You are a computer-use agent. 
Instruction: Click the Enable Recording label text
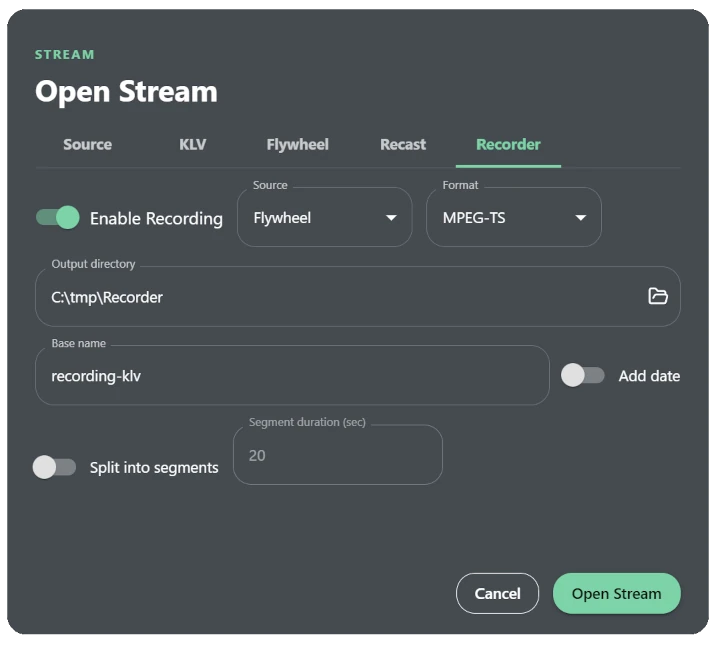(x=158, y=220)
